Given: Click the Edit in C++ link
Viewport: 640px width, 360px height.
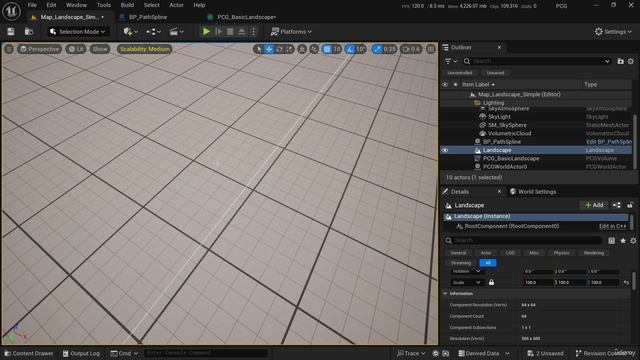Looking at the screenshot, I should point(612,226).
